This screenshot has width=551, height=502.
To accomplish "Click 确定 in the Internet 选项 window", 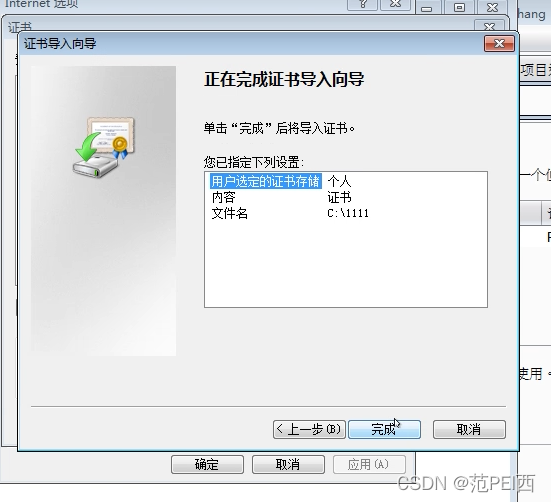I will tap(207, 464).
